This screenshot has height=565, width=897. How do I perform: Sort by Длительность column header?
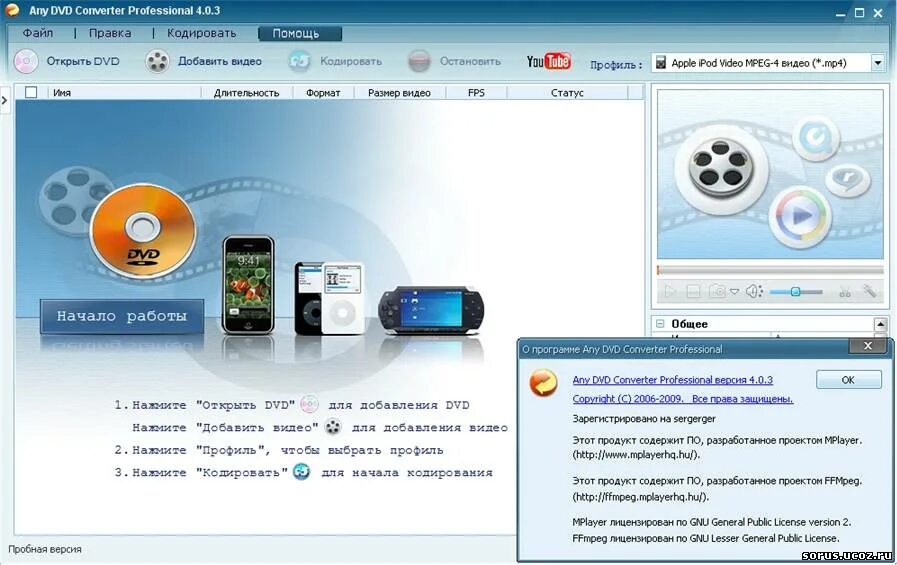(x=247, y=93)
